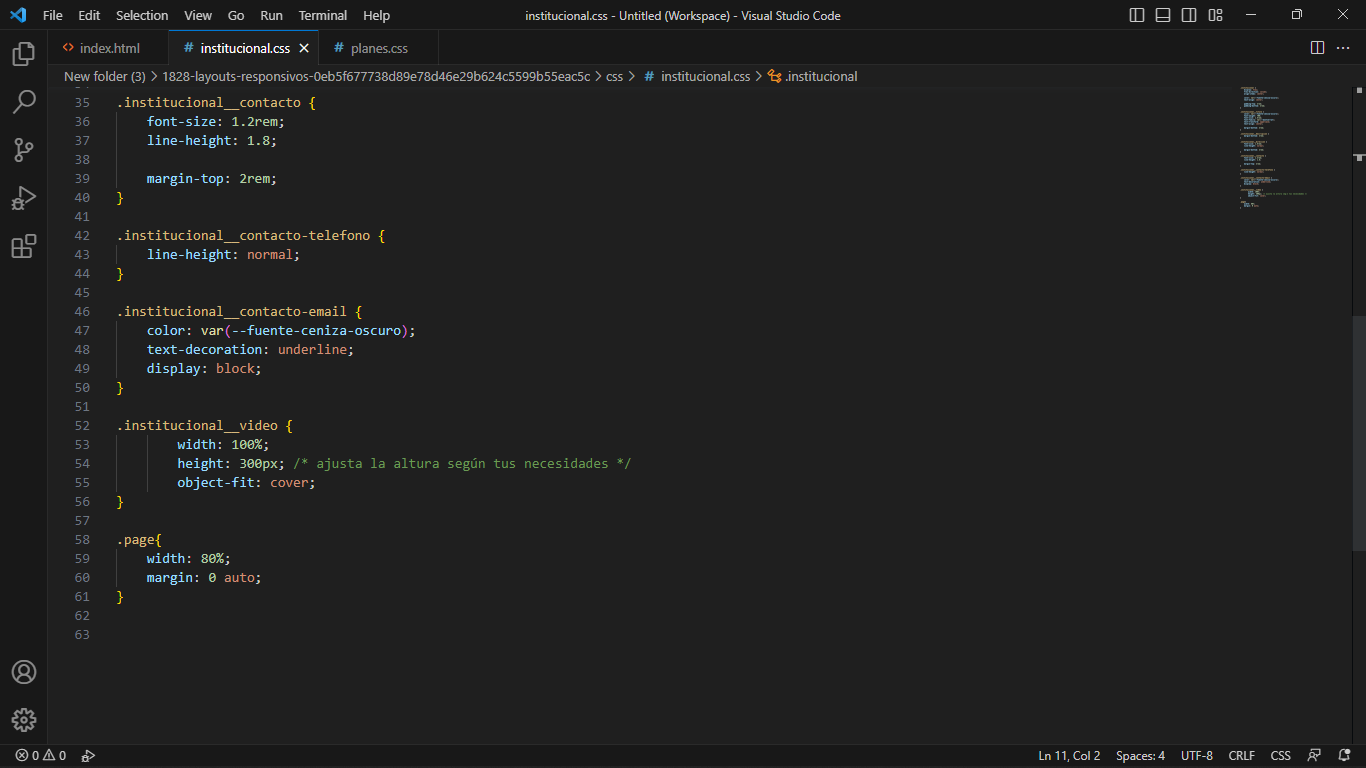This screenshot has width=1366, height=768.
Task: Click the errors and warnings status indicator
Action: click(40, 756)
